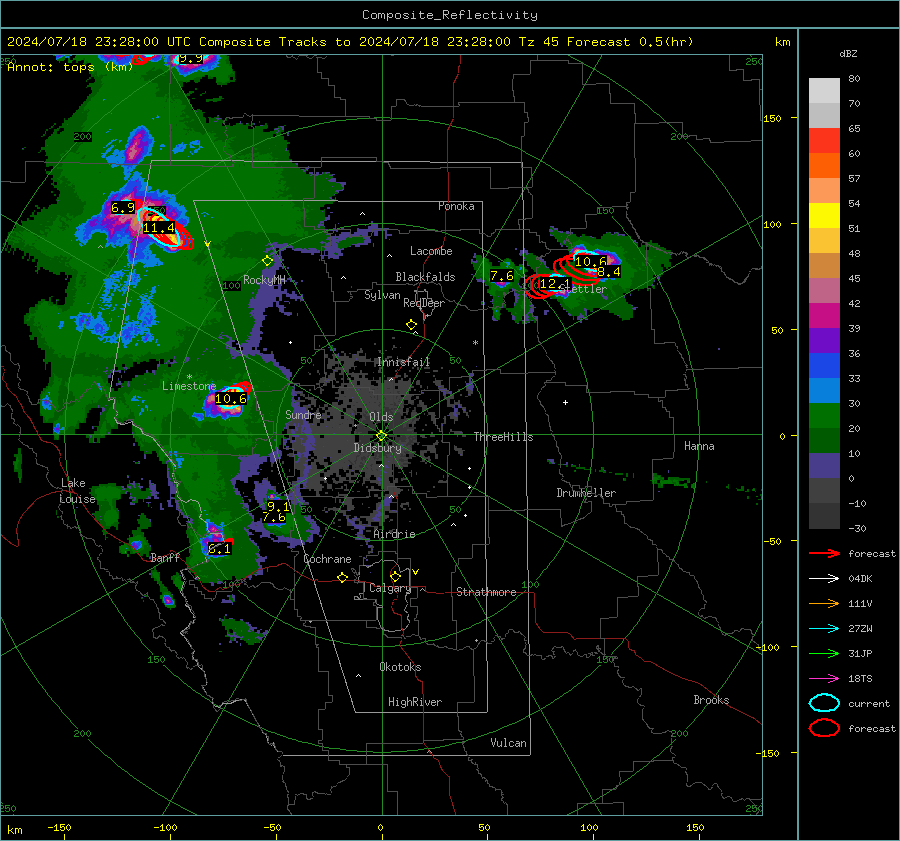Image resolution: width=900 pixels, height=841 pixels.
Task: Click the 150 tick on right km axis
Action: tap(773, 118)
